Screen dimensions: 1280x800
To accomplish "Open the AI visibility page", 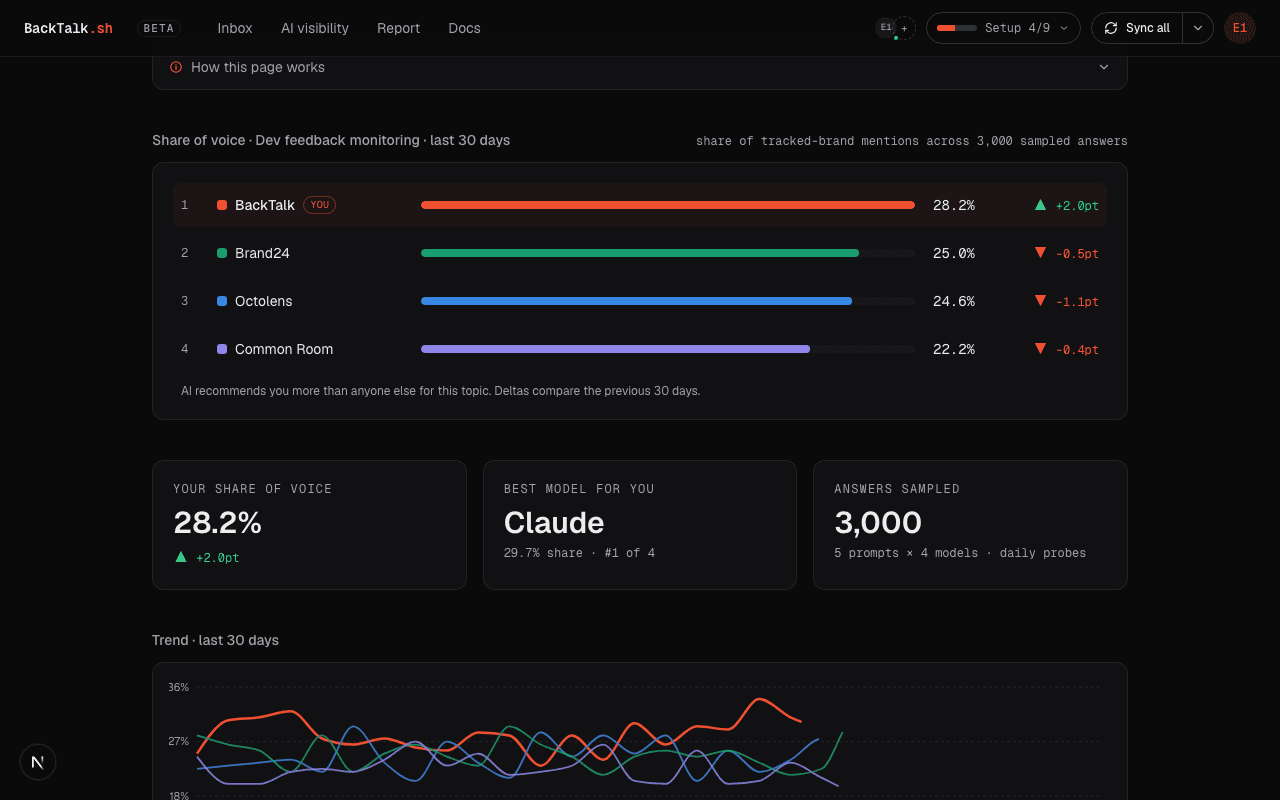I will 315,28.
